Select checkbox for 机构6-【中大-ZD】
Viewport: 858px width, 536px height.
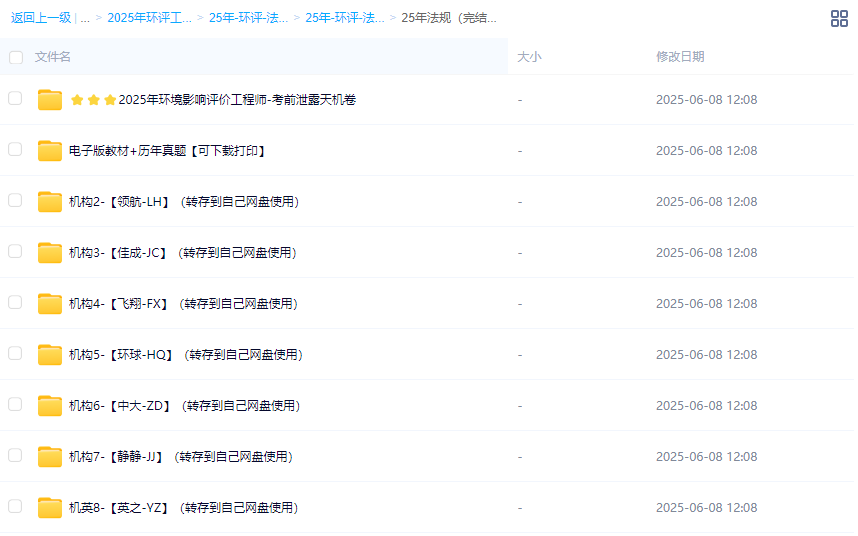15,404
